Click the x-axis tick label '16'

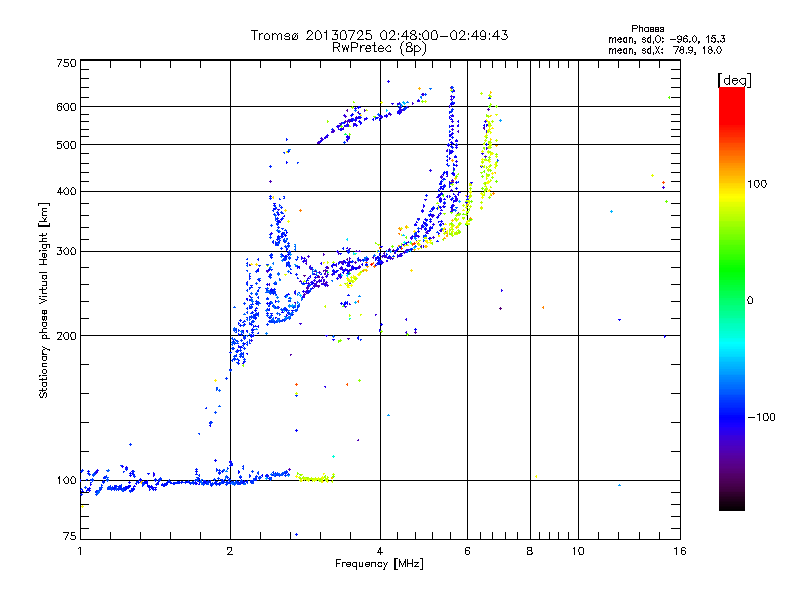tap(680, 551)
